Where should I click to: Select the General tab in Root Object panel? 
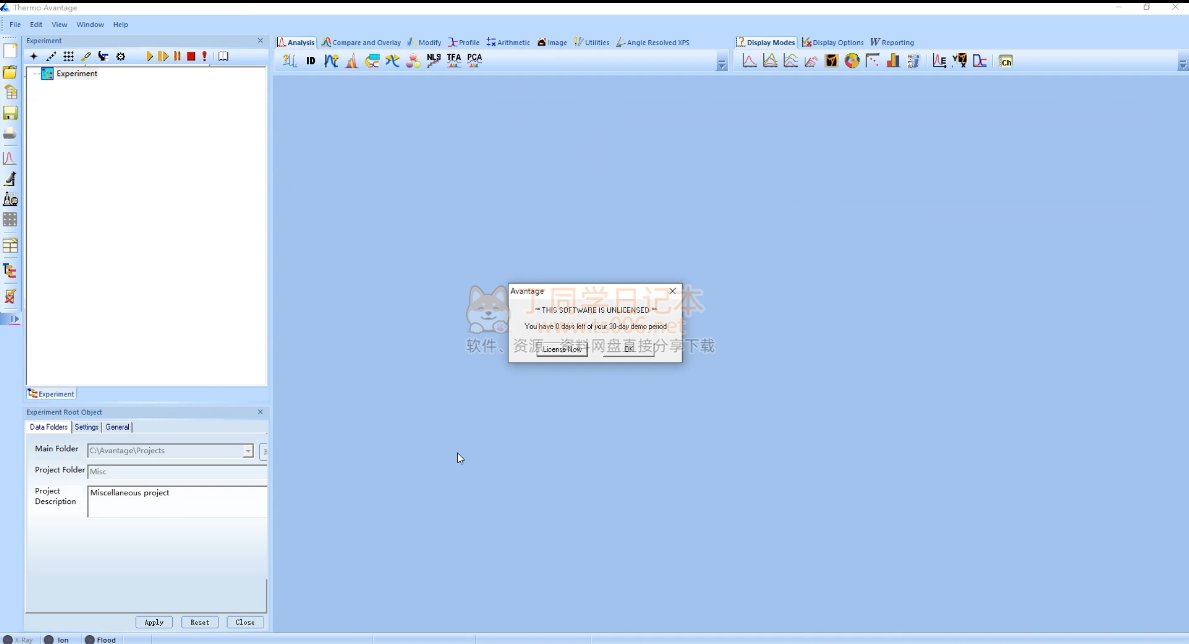click(118, 427)
